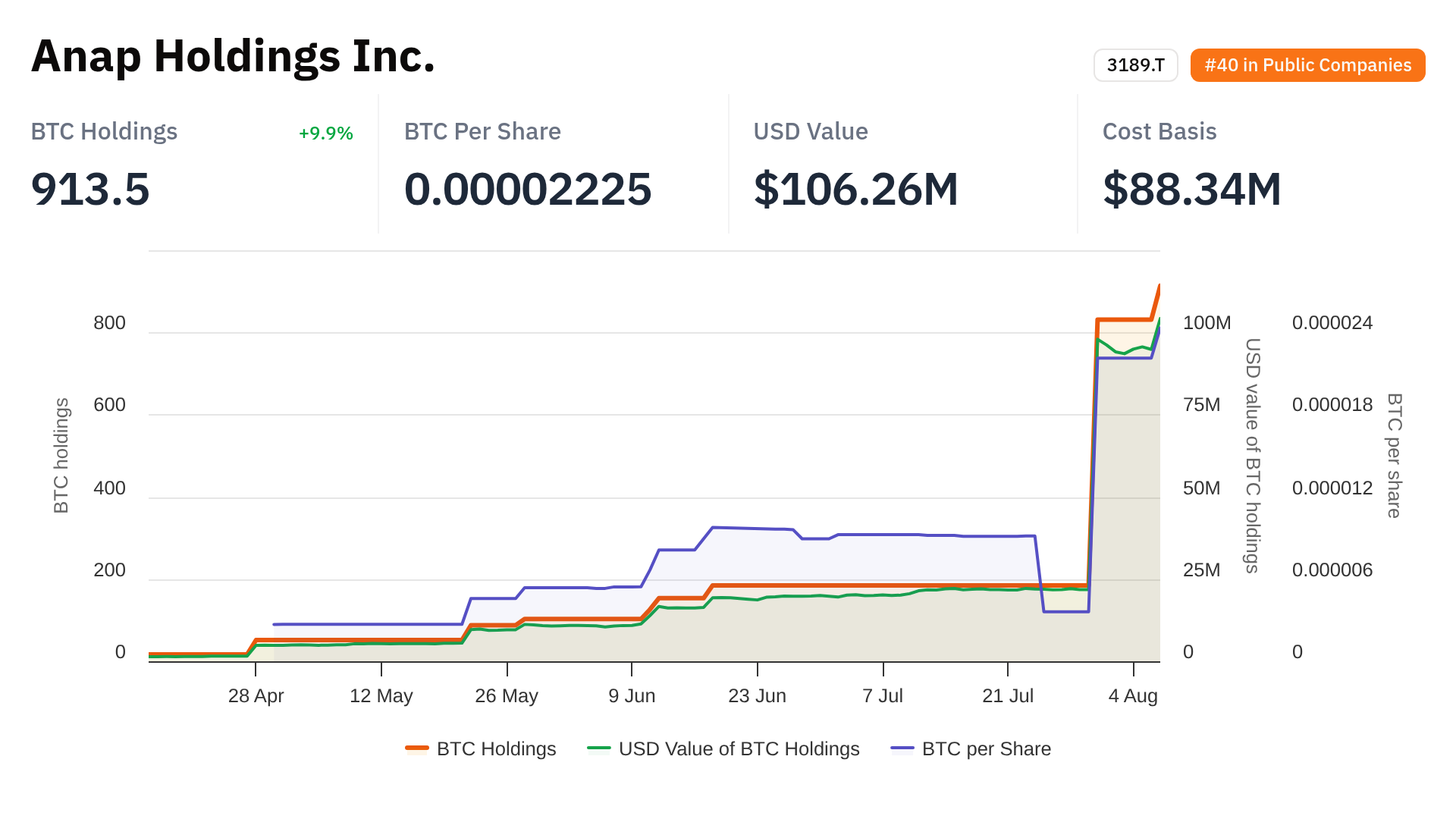Click the 4 Aug axis date
This screenshot has width=1456, height=819.
[1133, 695]
